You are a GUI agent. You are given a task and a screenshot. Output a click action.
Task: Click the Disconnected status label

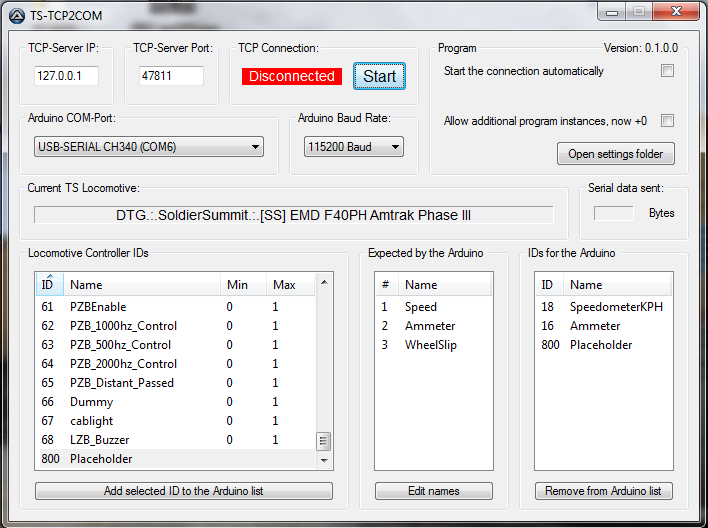[292, 76]
